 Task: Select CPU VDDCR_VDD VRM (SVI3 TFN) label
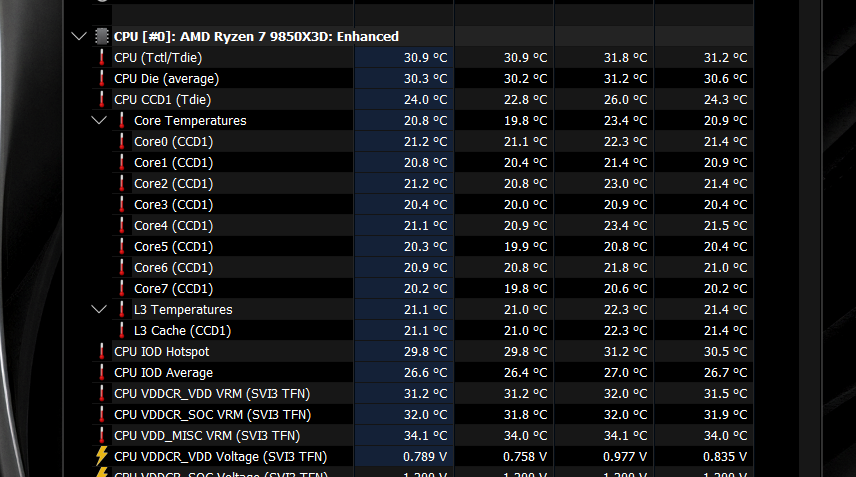click(x=212, y=394)
